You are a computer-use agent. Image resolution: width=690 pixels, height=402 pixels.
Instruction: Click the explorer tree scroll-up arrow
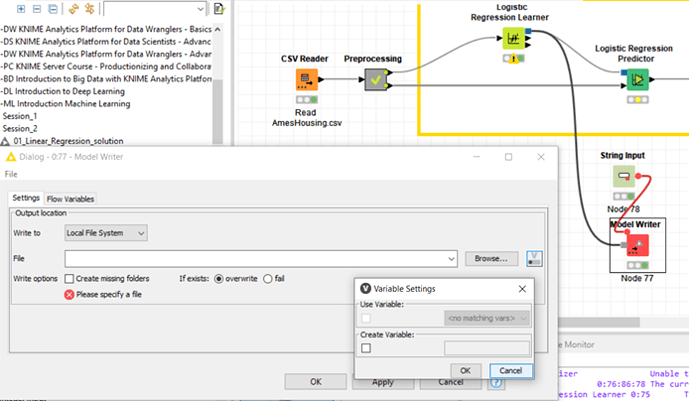[x=217, y=29]
